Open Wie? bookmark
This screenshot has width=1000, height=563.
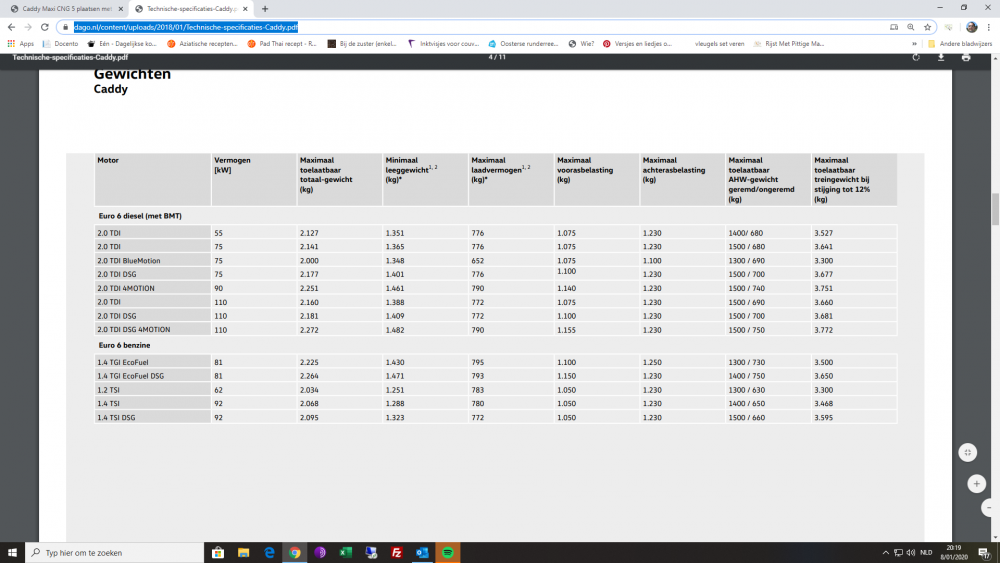coord(581,44)
